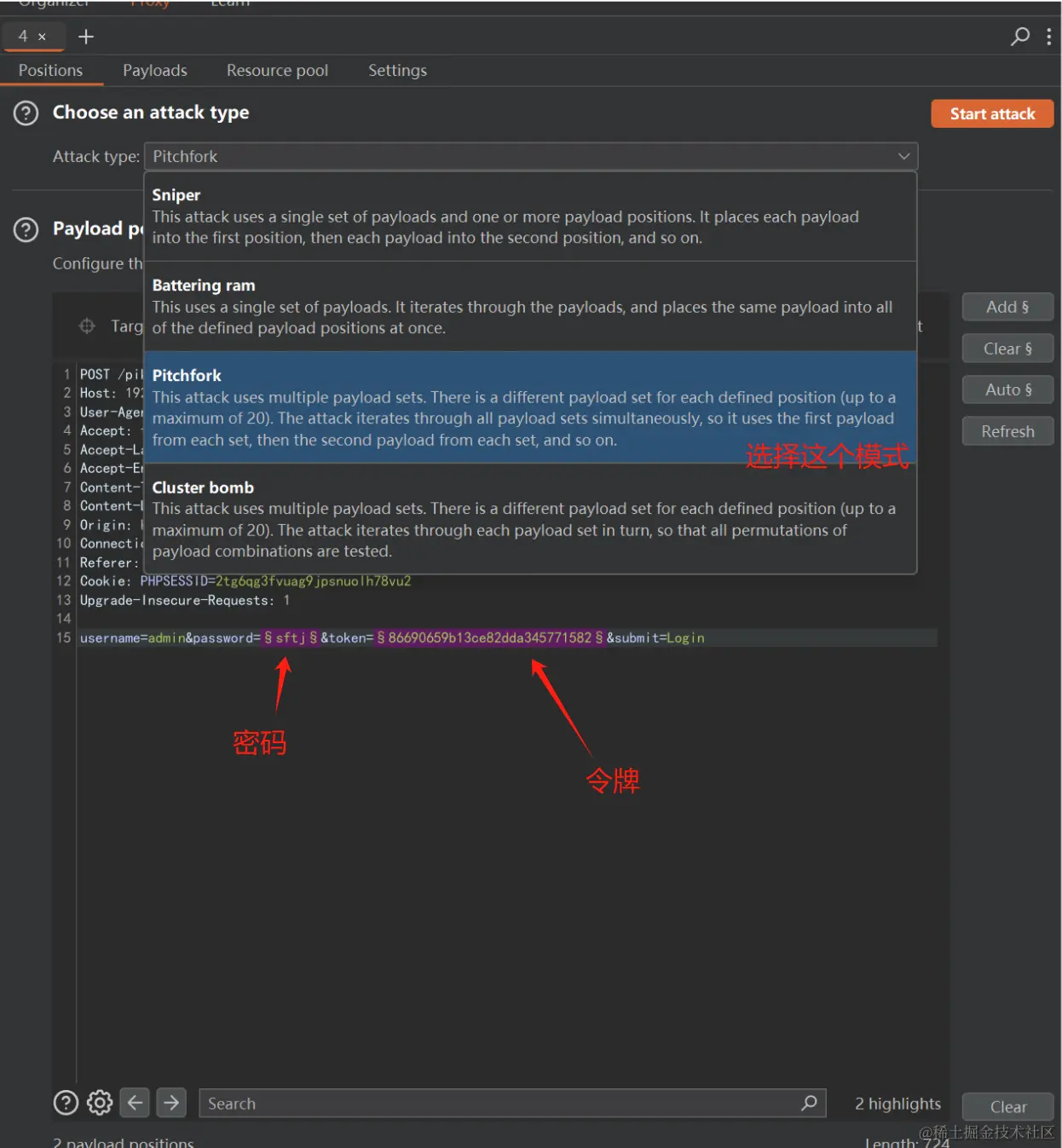Screen dimensions: 1062x1148
Task: Click the Start attack button
Action: tap(992, 114)
